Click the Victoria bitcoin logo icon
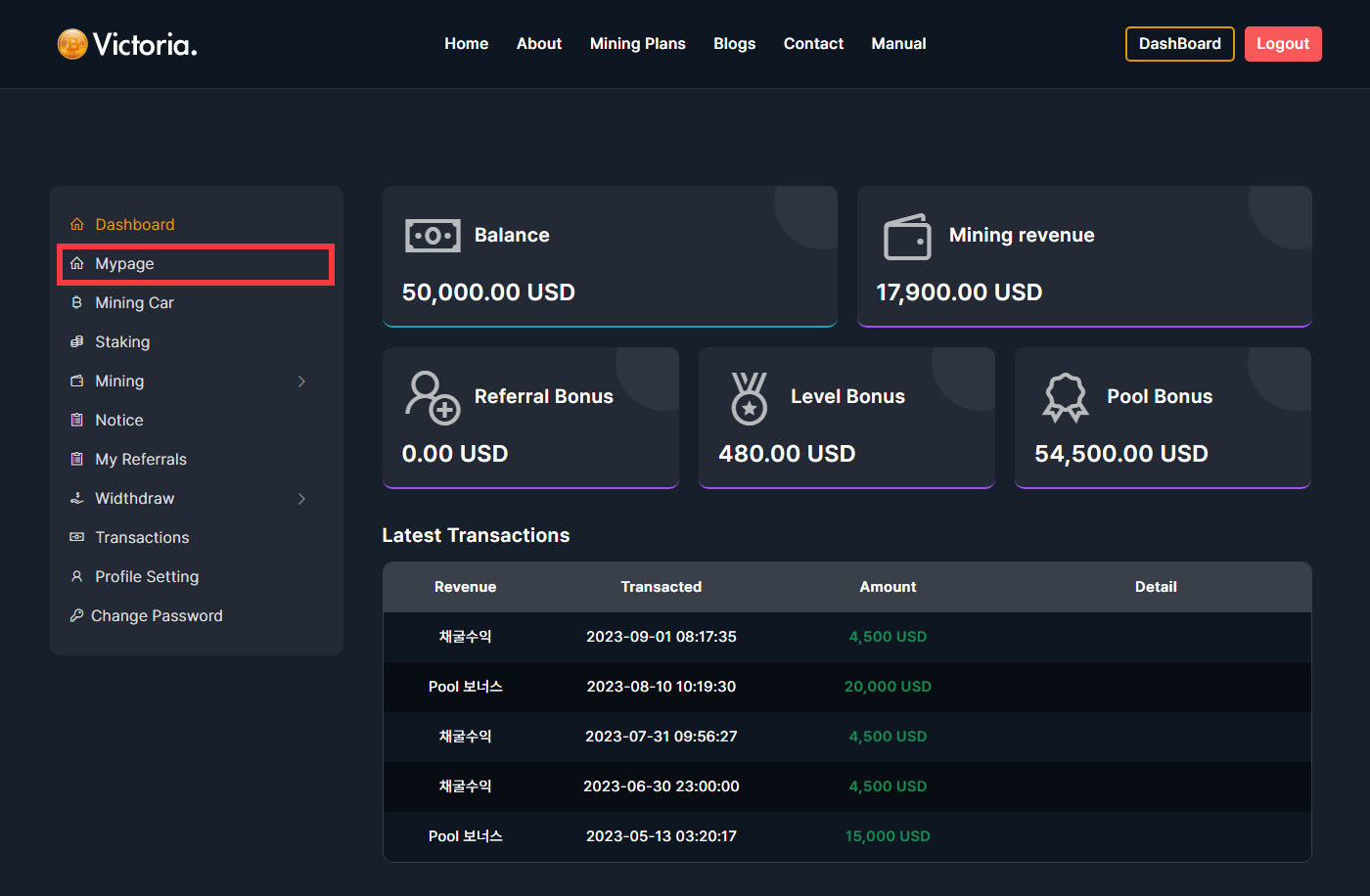Viewport: 1370px width, 896px height. pyautogui.click(x=72, y=44)
